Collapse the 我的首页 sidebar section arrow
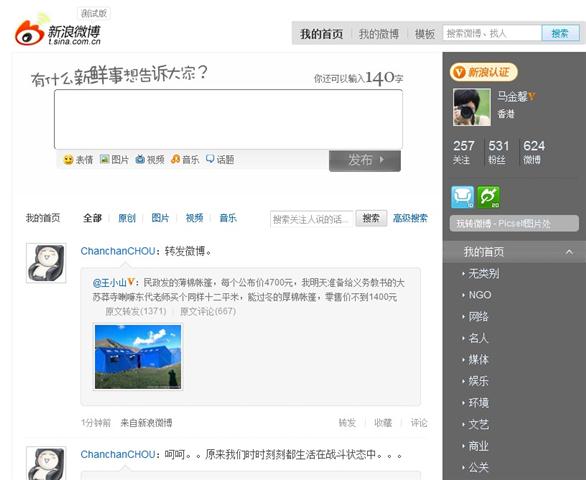The height and width of the screenshot is (480, 586). point(569,252)
